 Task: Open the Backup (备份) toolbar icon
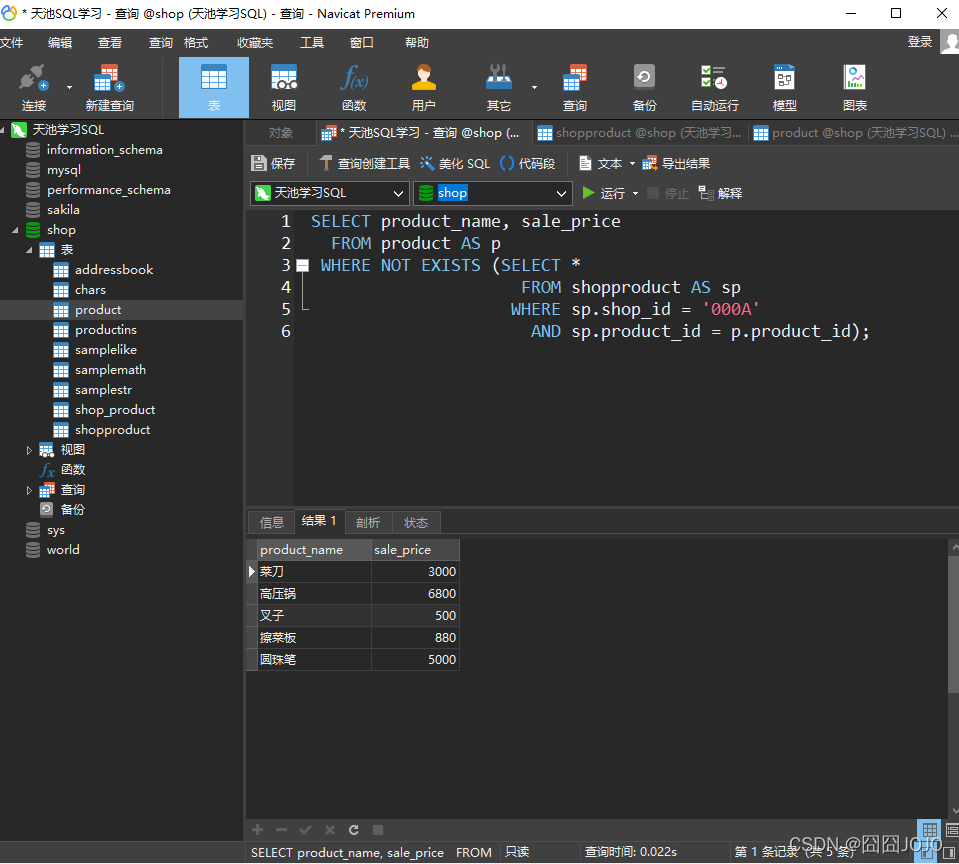[x=644, y=87]
